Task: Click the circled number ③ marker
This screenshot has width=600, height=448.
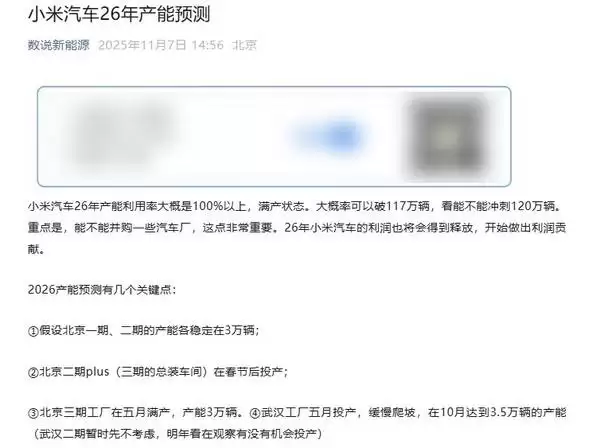Action: (x=33, y=413)
